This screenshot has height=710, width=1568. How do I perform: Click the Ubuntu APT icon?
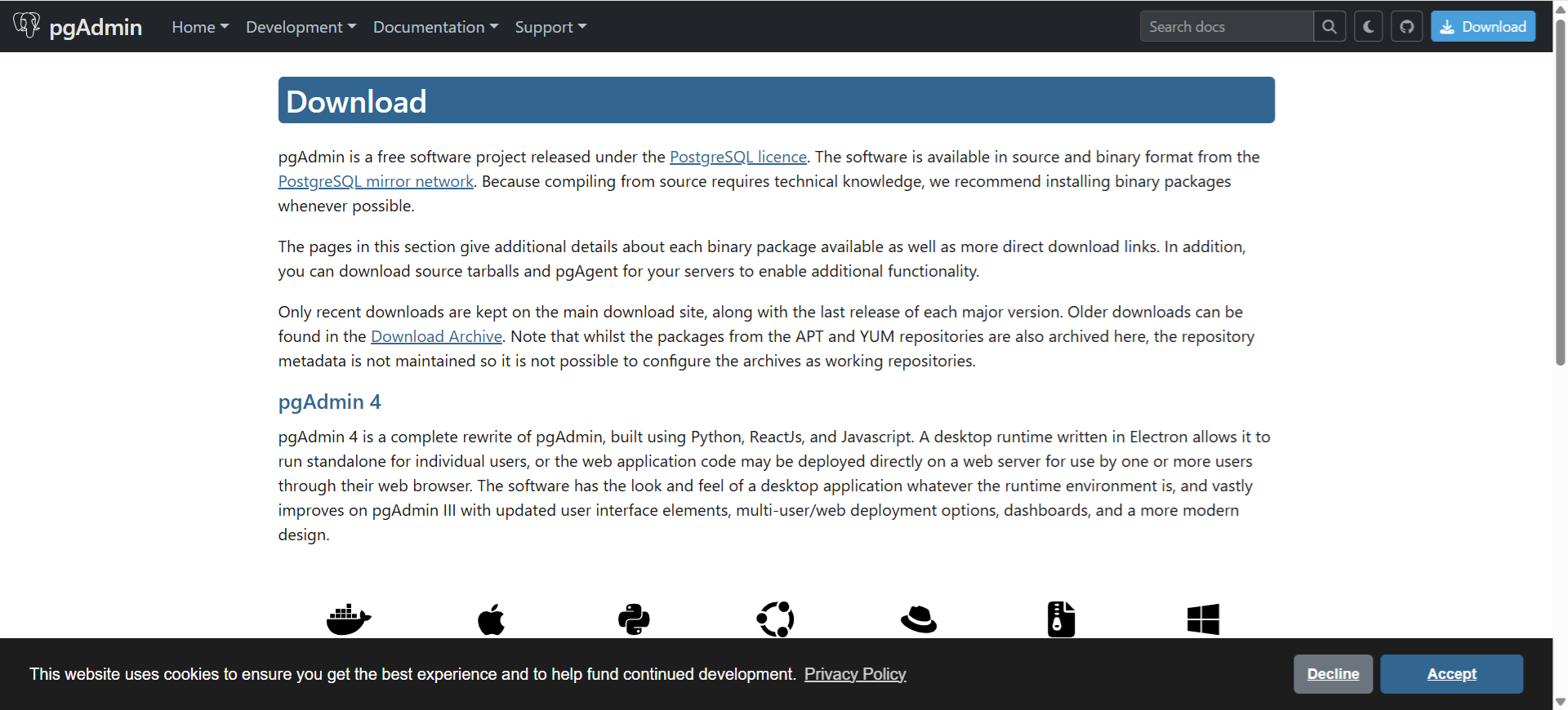(x=776, y=619)
